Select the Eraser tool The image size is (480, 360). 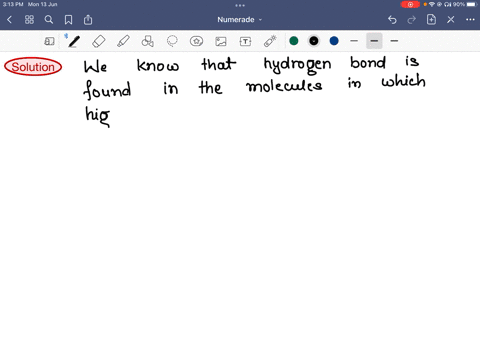click(99, 41)
